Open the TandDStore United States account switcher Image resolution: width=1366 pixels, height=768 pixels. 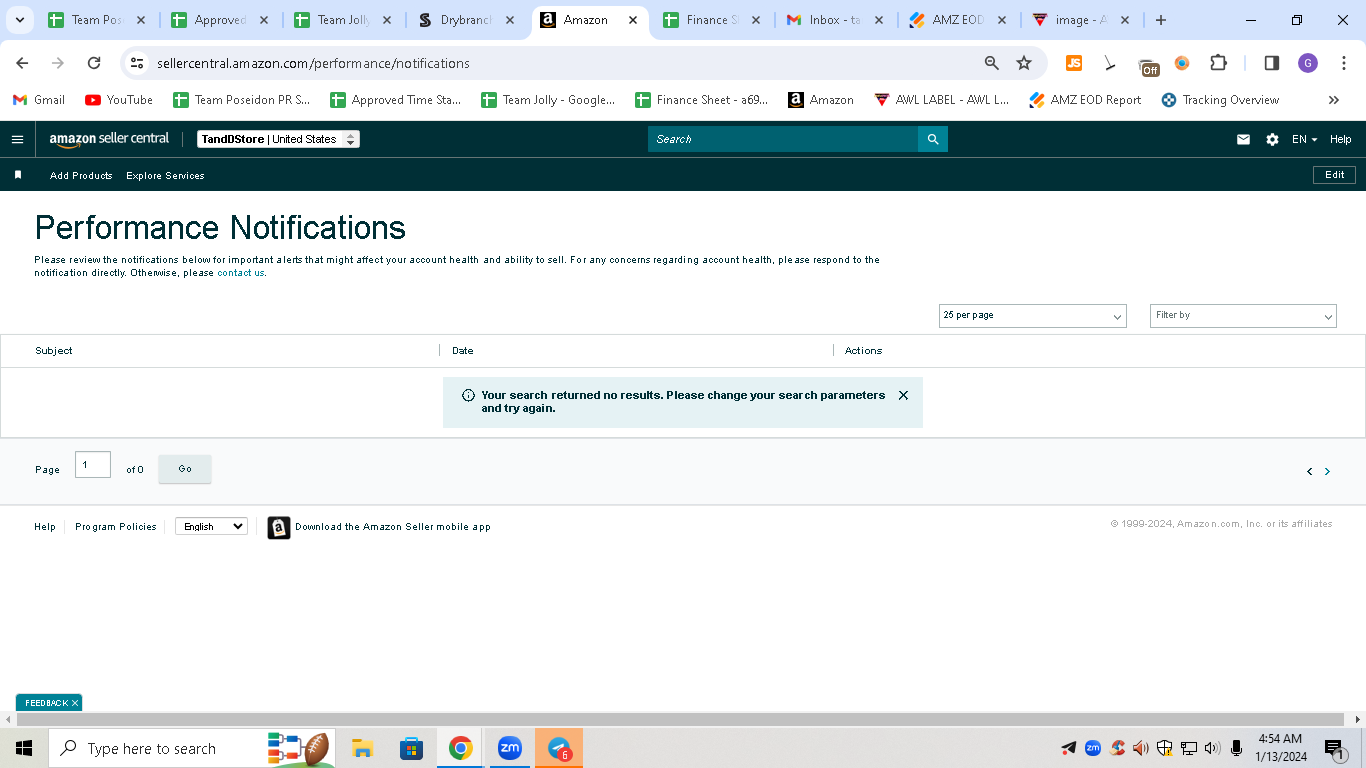[x=278, y=139]
